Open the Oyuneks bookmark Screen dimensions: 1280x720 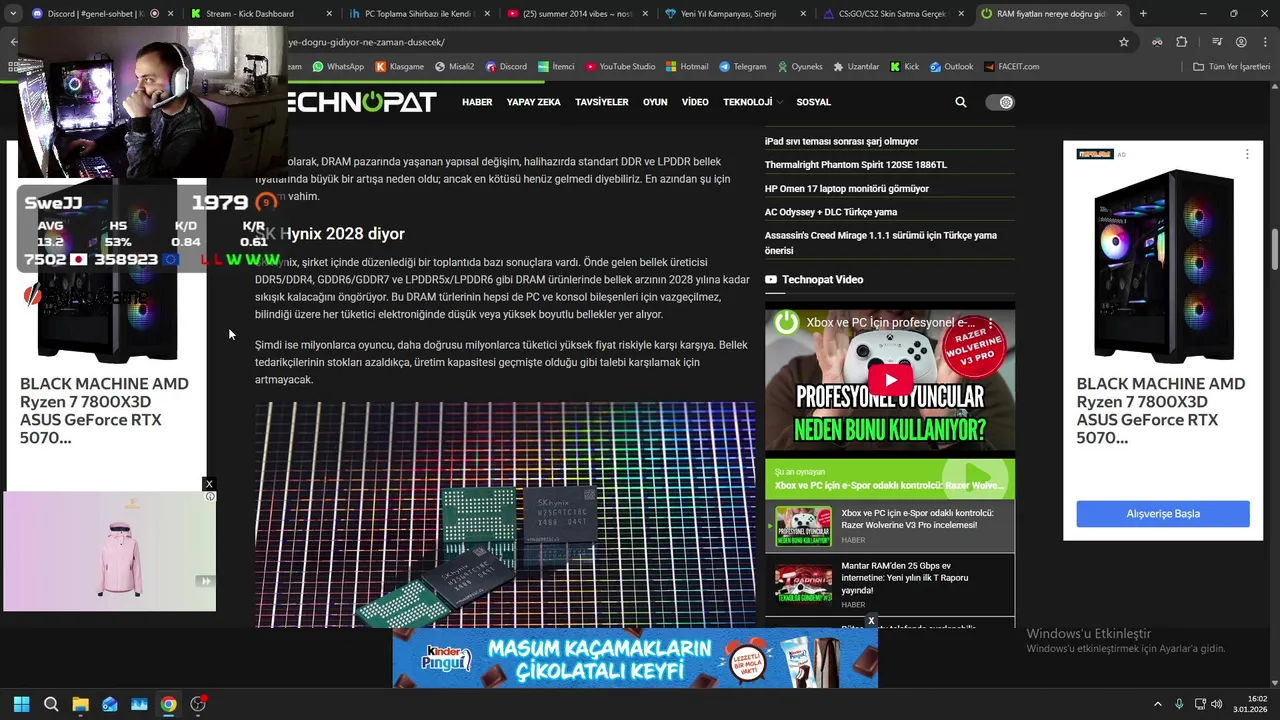point(799,67)
